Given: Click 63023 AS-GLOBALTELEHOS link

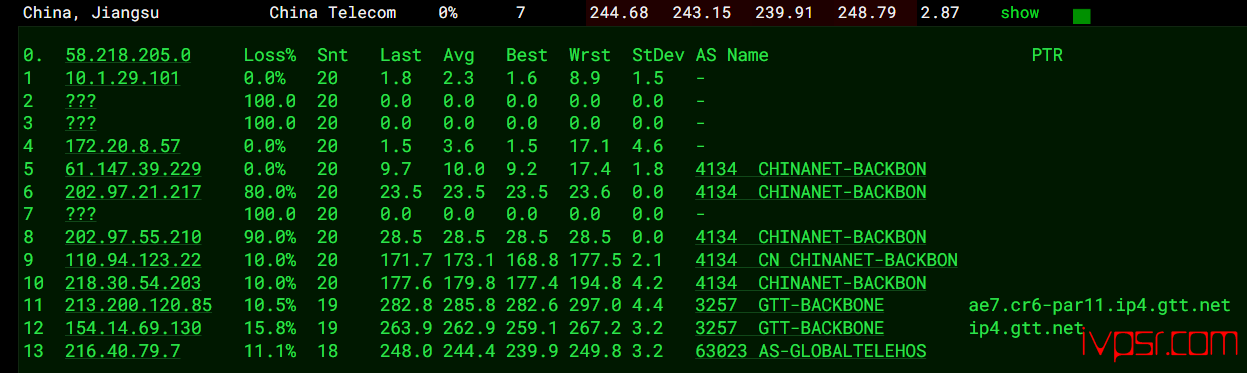Looking at the screenshot, I should [811, 351].
